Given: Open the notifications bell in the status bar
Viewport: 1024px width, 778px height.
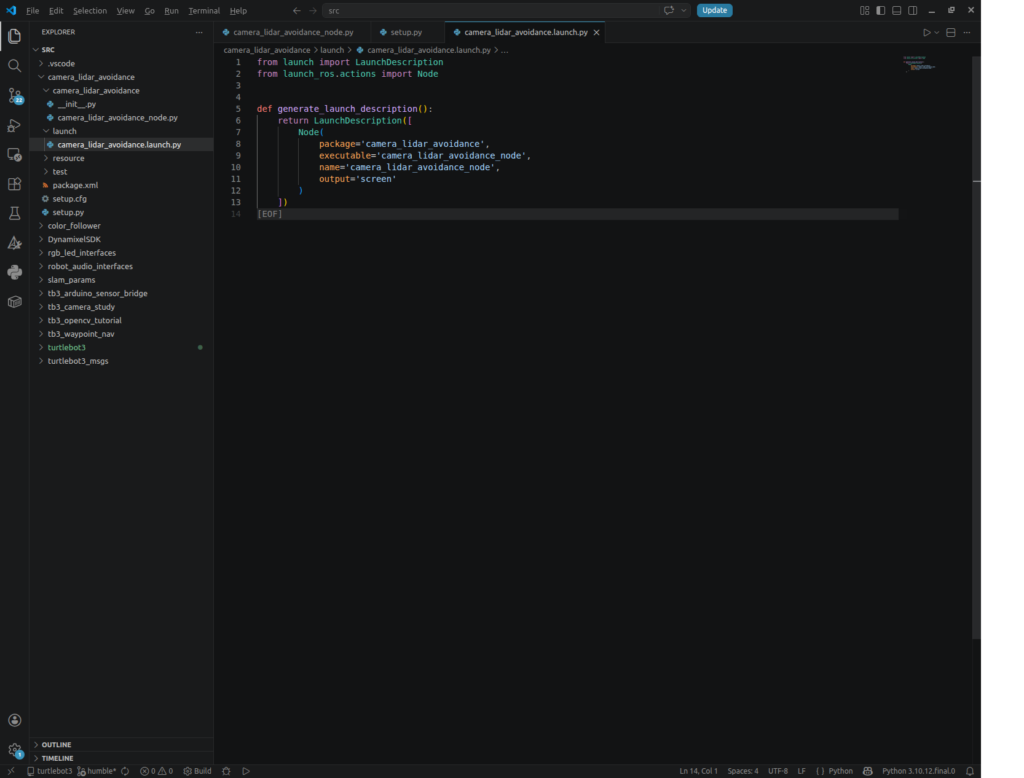Looking at the screenshot, I should [x=970, y=771].
